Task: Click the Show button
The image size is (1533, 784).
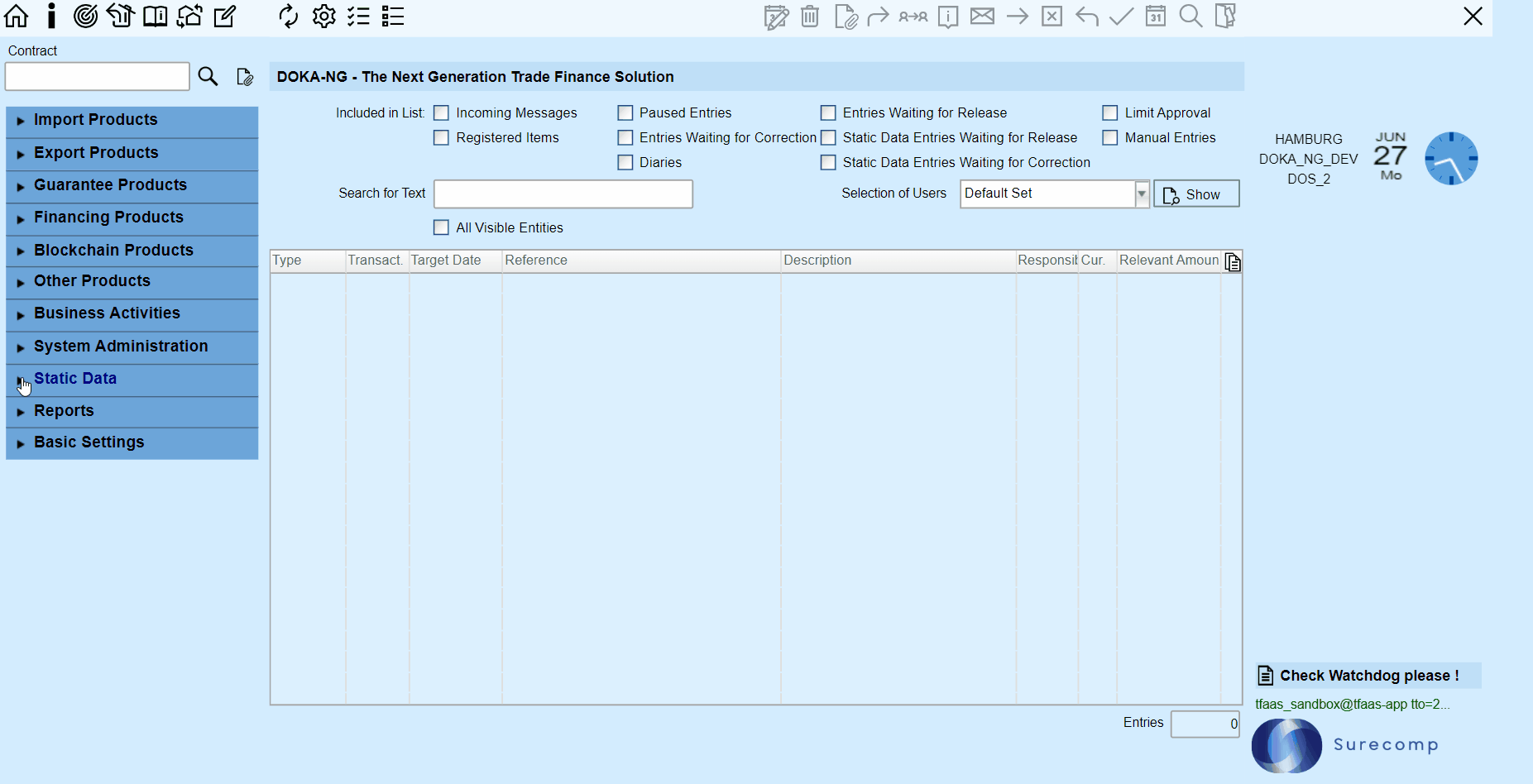Action: [1196, 194]
